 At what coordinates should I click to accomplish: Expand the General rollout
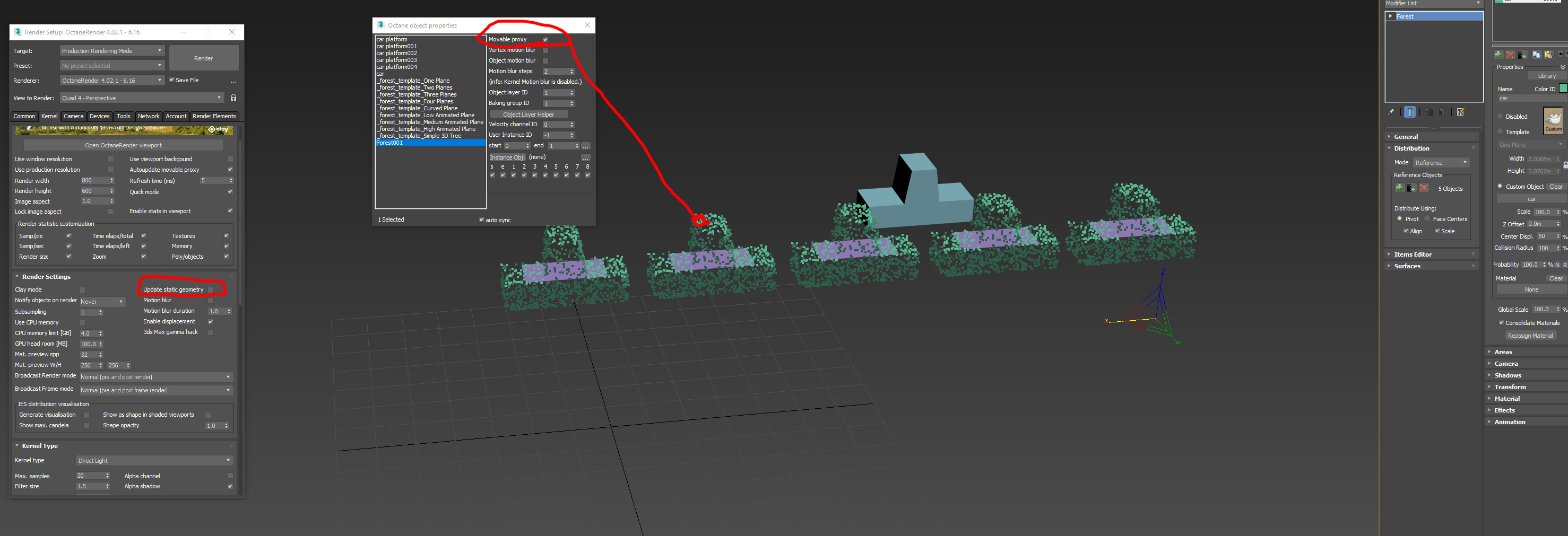point(1432,137)
